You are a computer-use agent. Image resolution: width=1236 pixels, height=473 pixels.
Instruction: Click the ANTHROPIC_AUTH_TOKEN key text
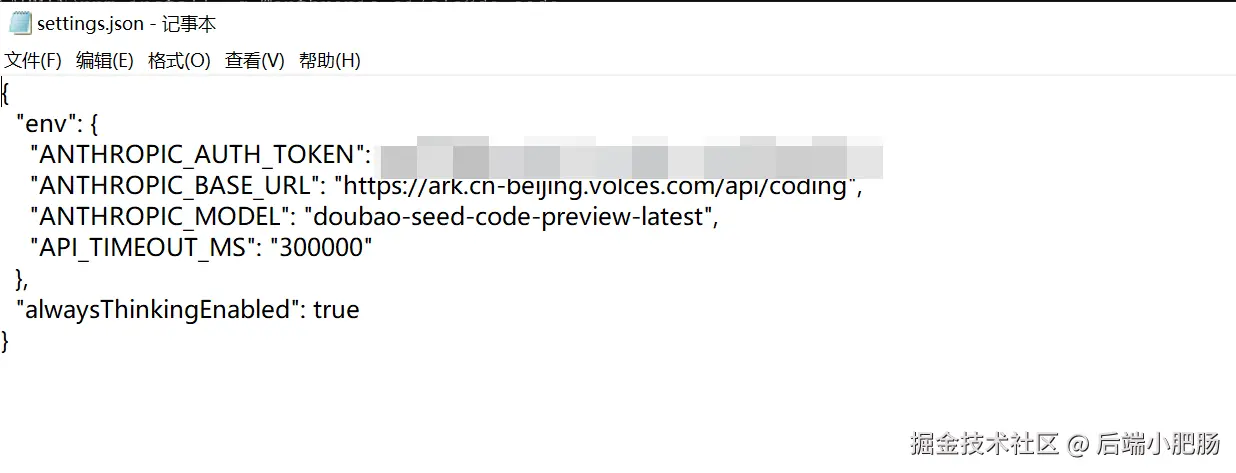200,155
